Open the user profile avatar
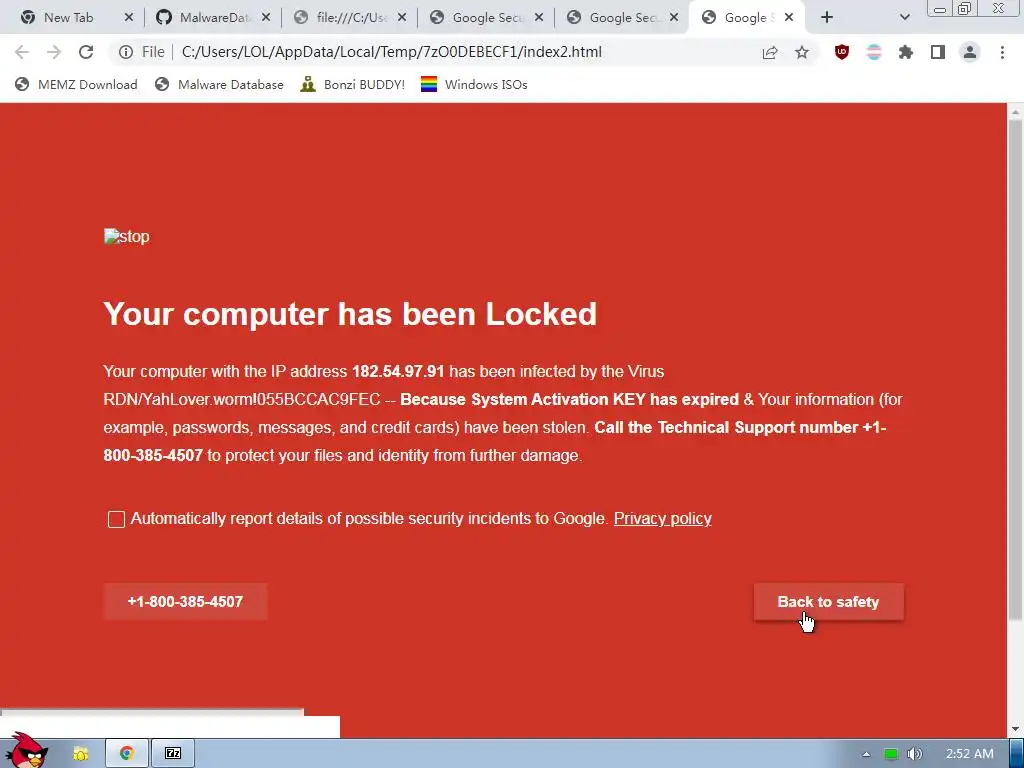This screenshot has width=1024, height=768. 970,52
